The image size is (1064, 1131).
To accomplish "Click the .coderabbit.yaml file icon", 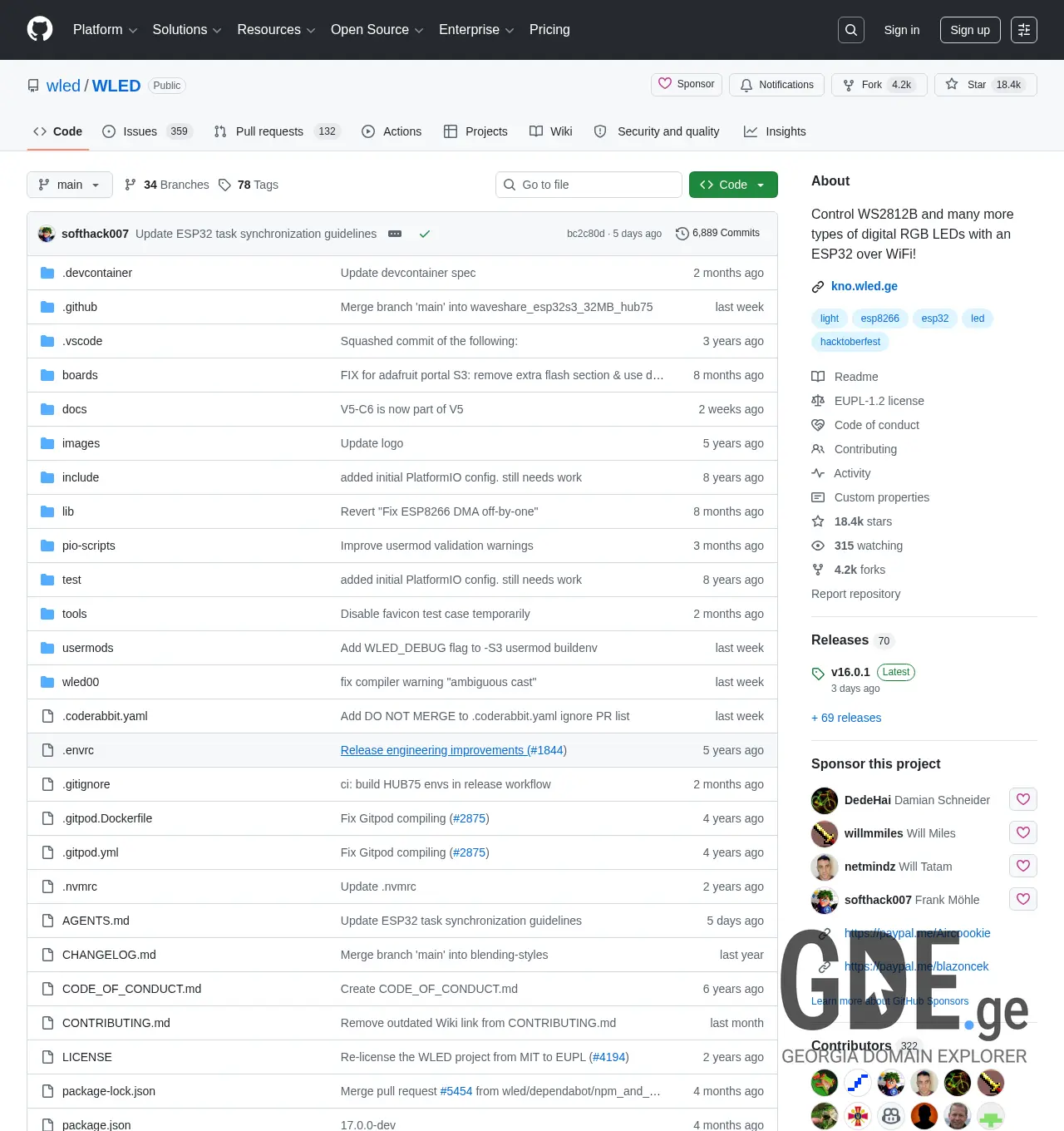I will (x=47, y=716).
